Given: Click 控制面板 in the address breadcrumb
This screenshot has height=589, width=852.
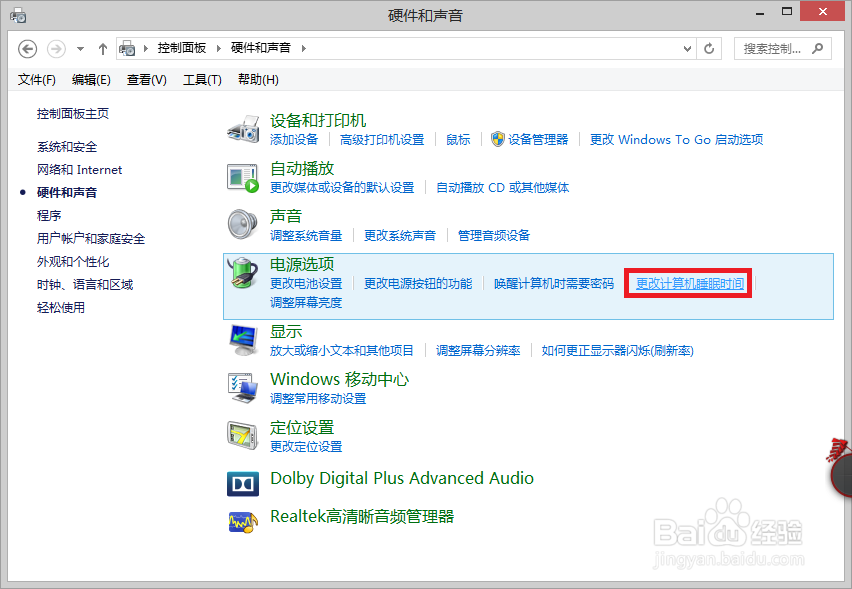Looking at the screenshot, I should coord(181,48).
